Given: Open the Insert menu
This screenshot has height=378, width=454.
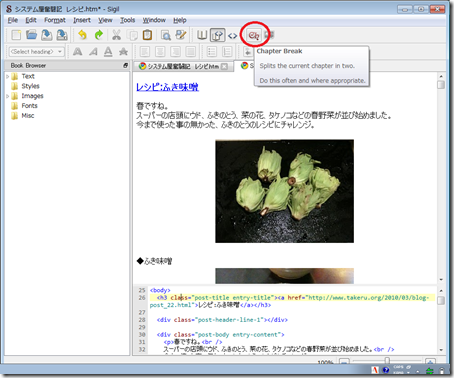Looking at the screenshot, I should pyautogui.click(x=82, y=20).
